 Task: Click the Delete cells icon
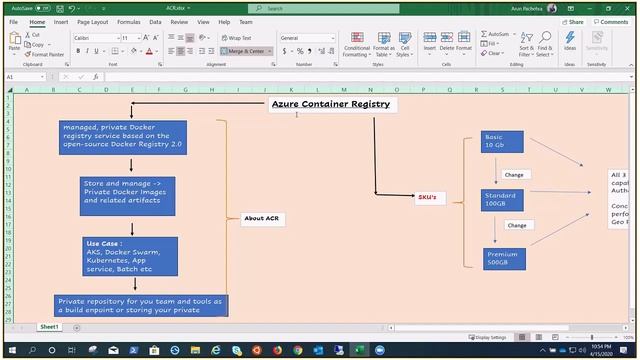click(447, 38)
